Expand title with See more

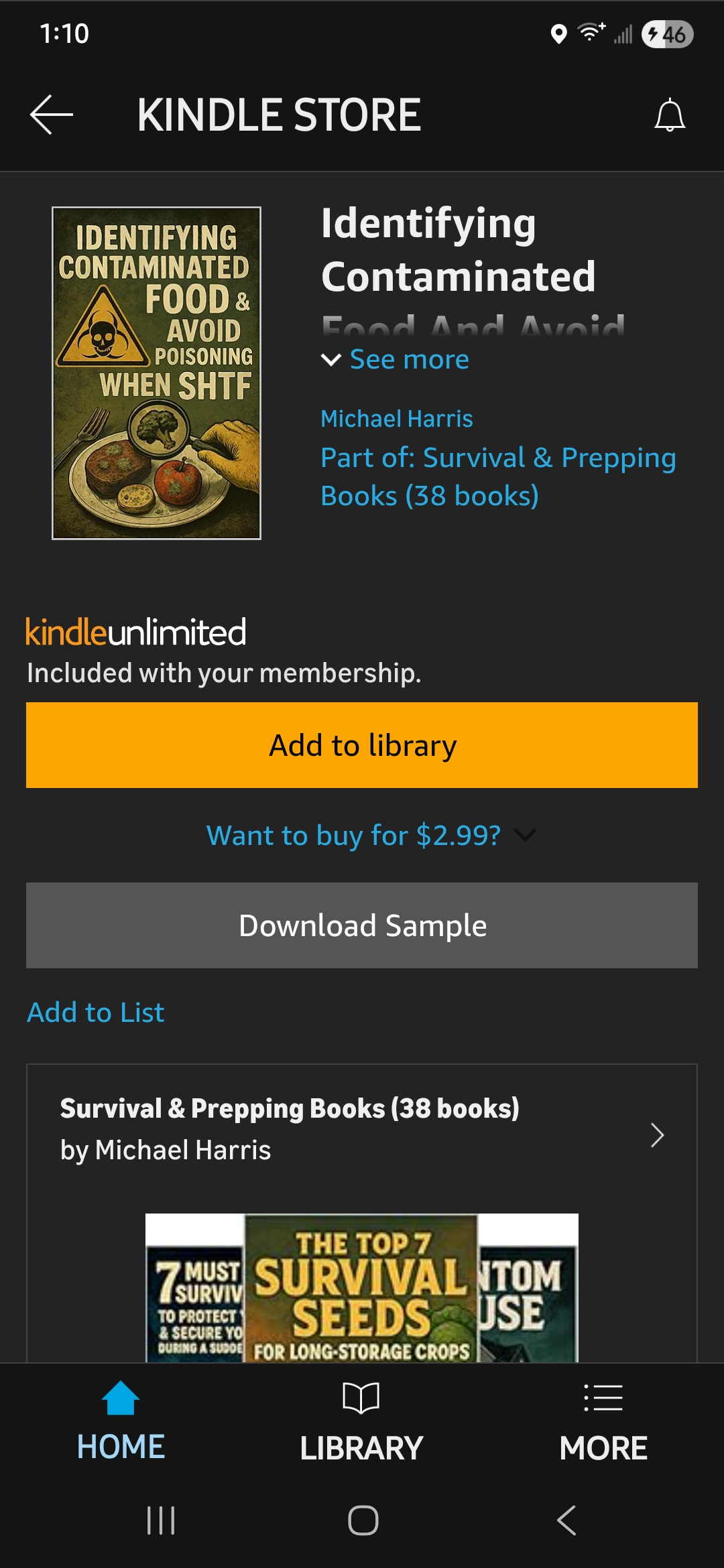pyautogui.click(x=395, y=360)
